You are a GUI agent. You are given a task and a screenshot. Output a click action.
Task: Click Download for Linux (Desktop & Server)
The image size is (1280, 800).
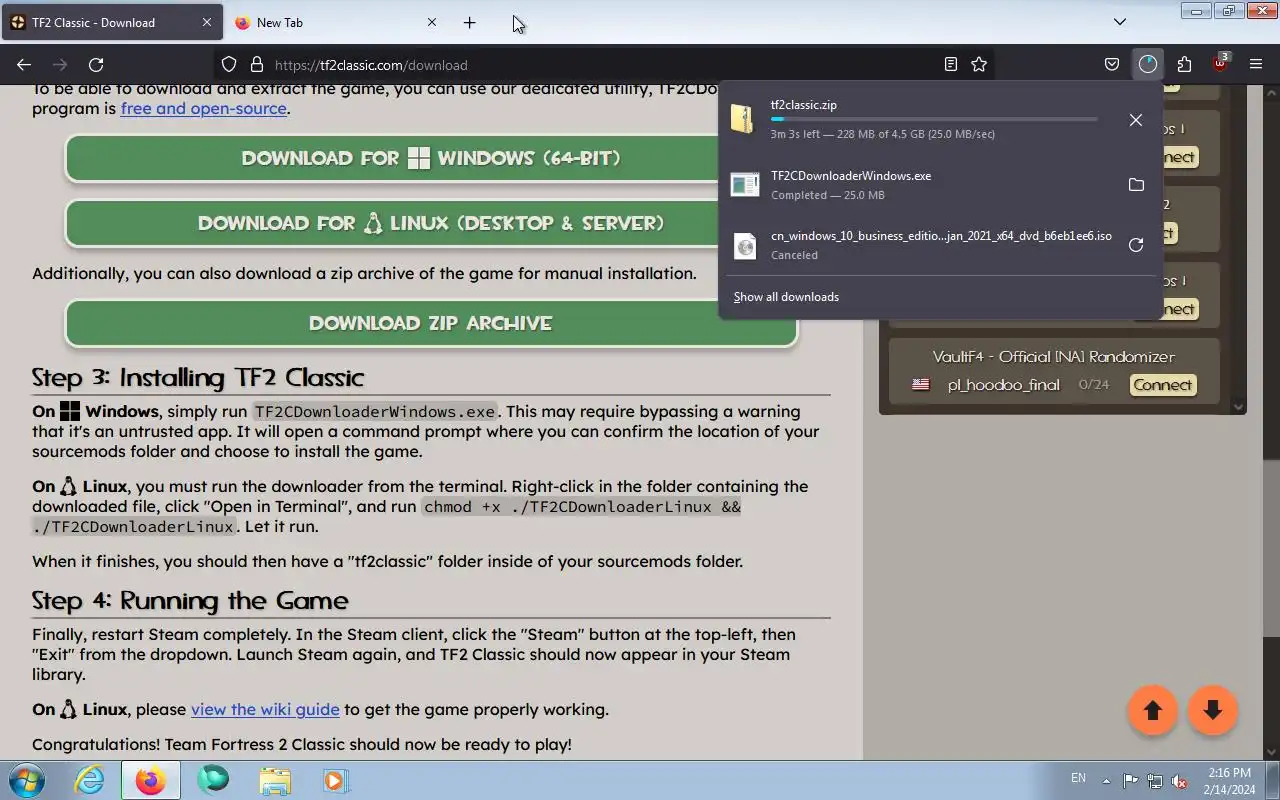431,223
